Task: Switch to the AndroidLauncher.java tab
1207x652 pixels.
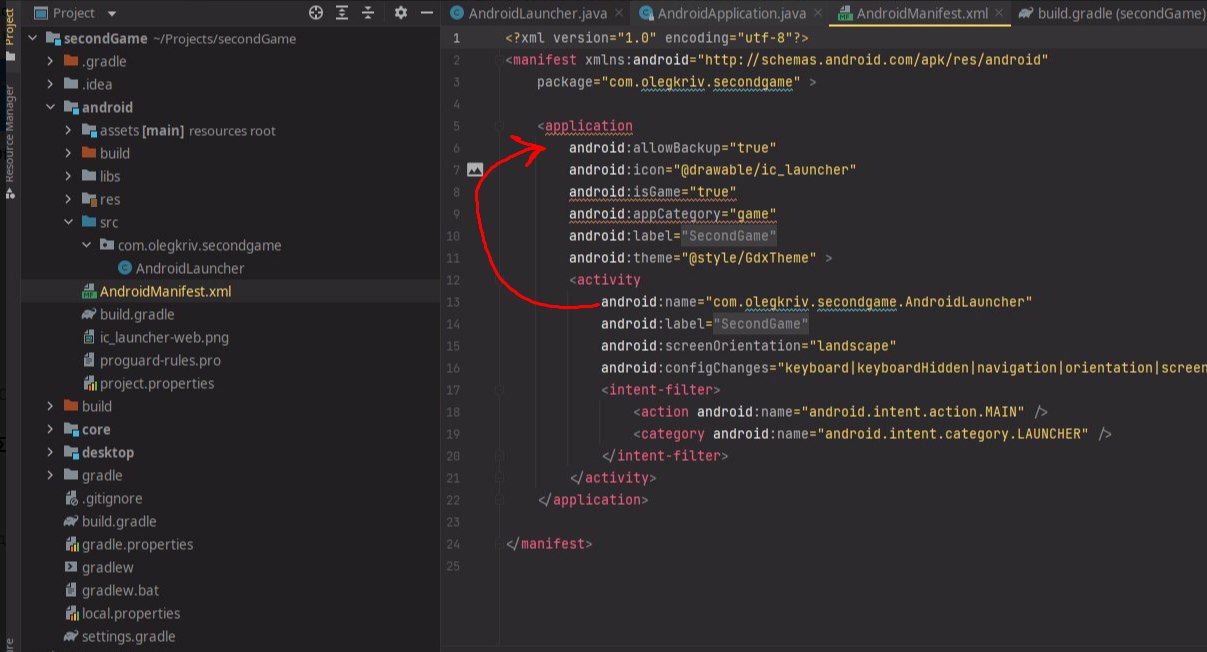Action: tap(536, 14)
